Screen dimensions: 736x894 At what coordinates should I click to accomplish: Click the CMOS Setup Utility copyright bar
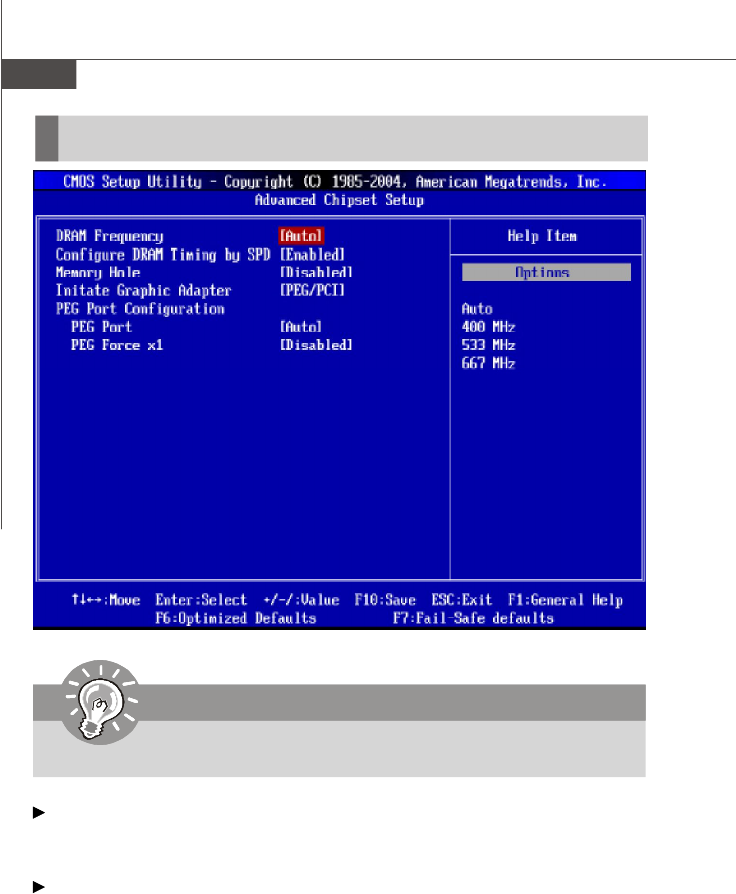click(x=339, y=181)
